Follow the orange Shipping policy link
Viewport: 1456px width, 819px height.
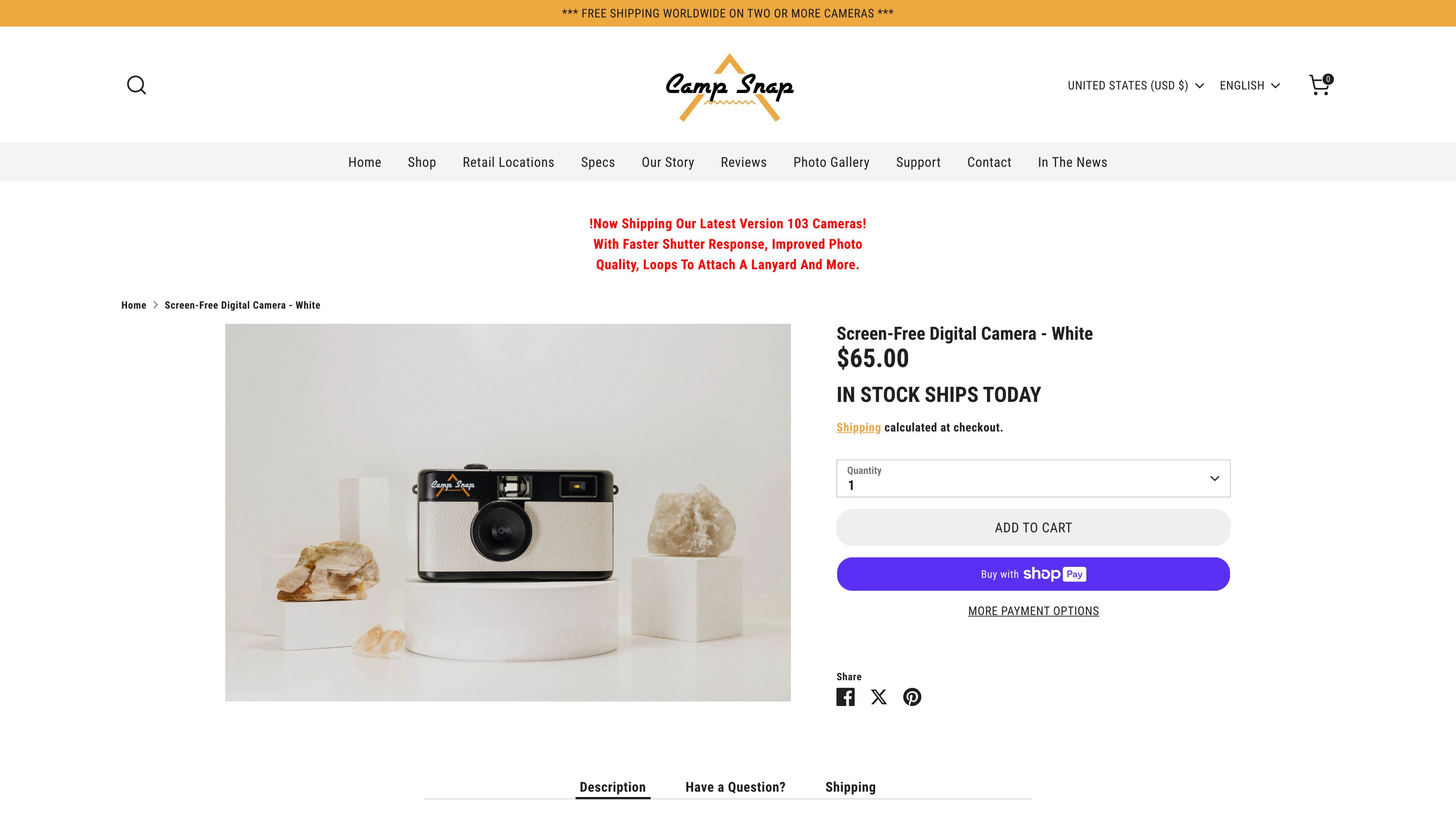[x=858, y=427]
